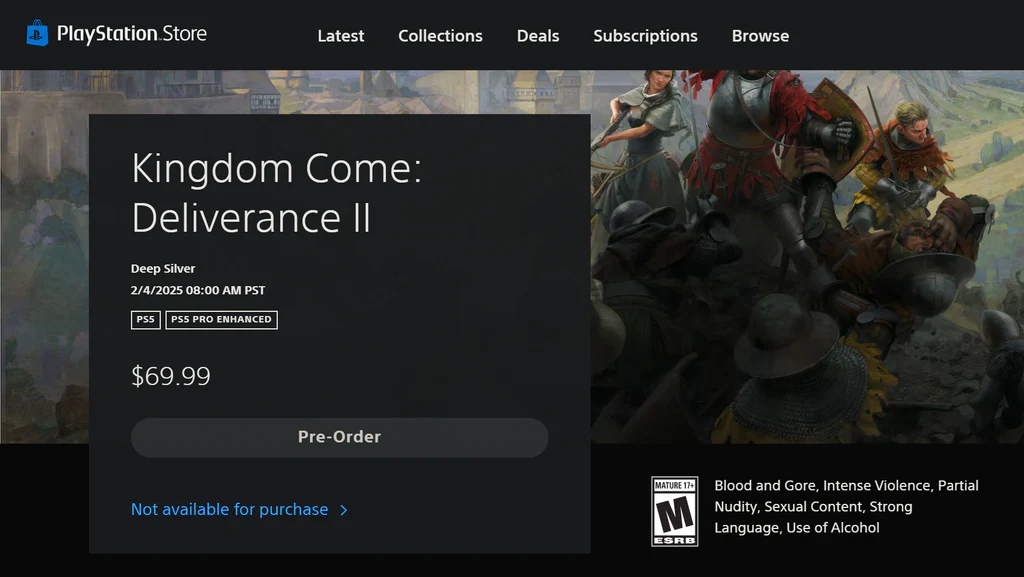Click the 2/4/2025 release date text
The width and height of the screenshot is (1024, 577).
(x=198, y=291)
